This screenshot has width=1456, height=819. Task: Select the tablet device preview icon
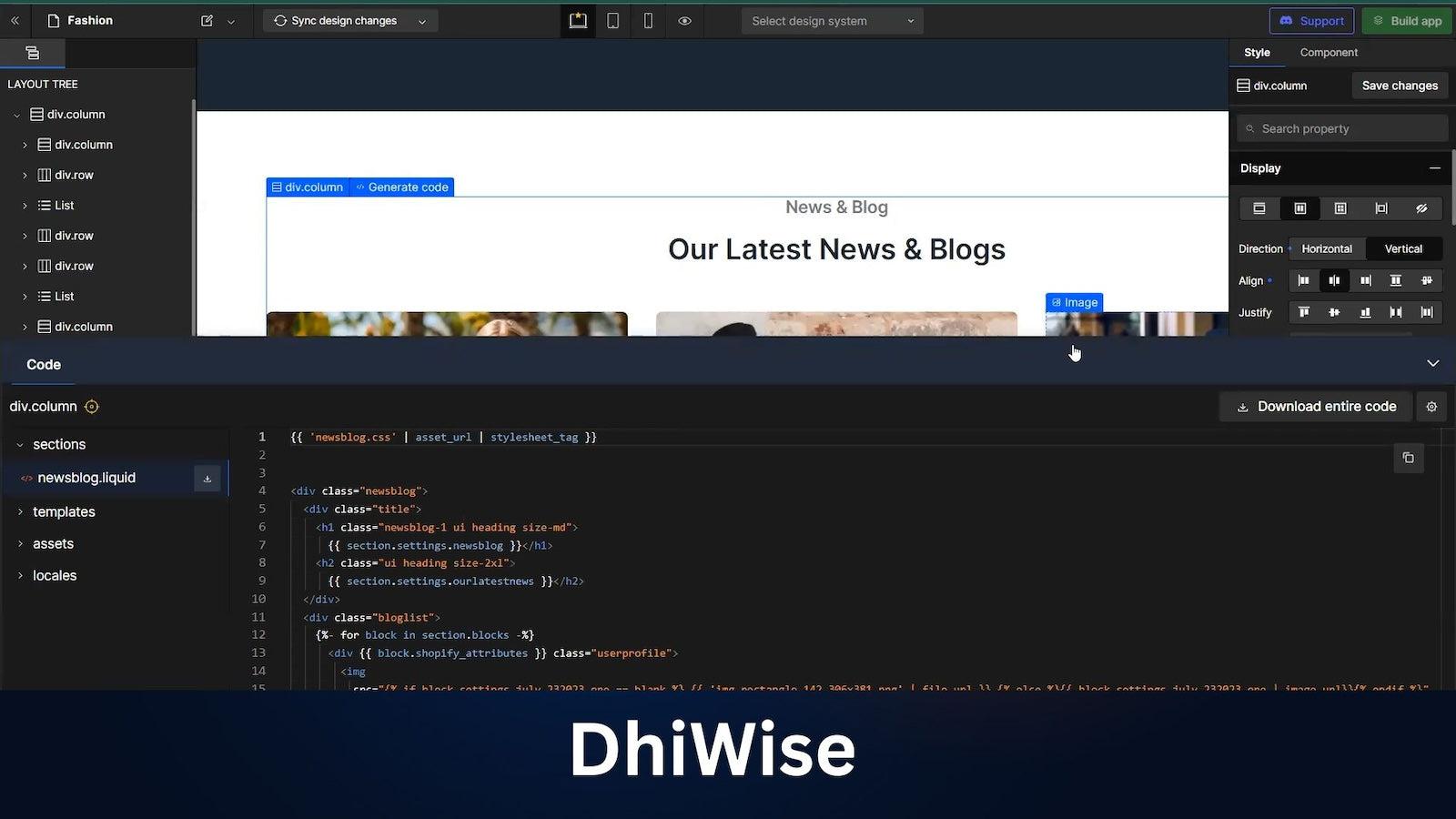click(x=612, y=20)
